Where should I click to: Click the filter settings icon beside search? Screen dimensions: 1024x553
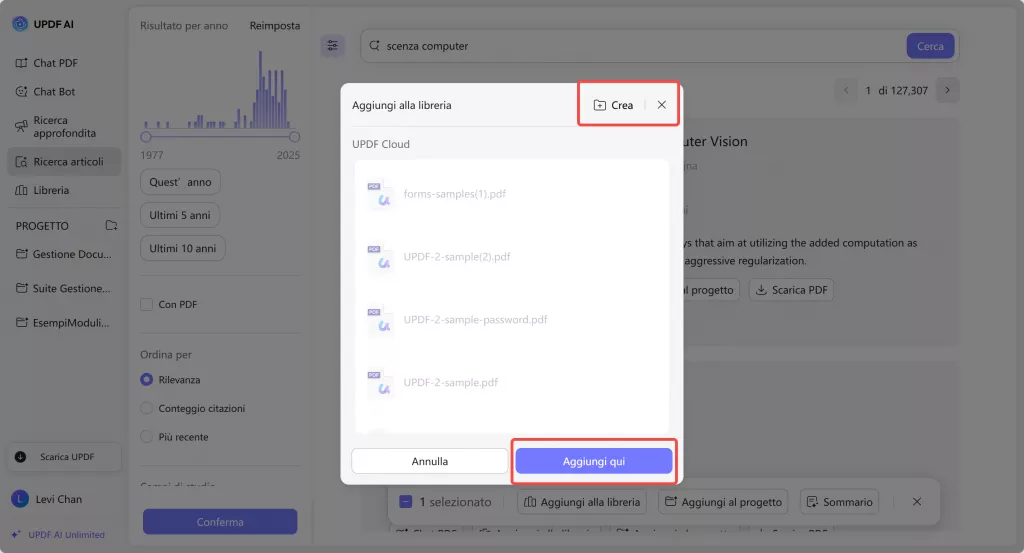point(333,46)
